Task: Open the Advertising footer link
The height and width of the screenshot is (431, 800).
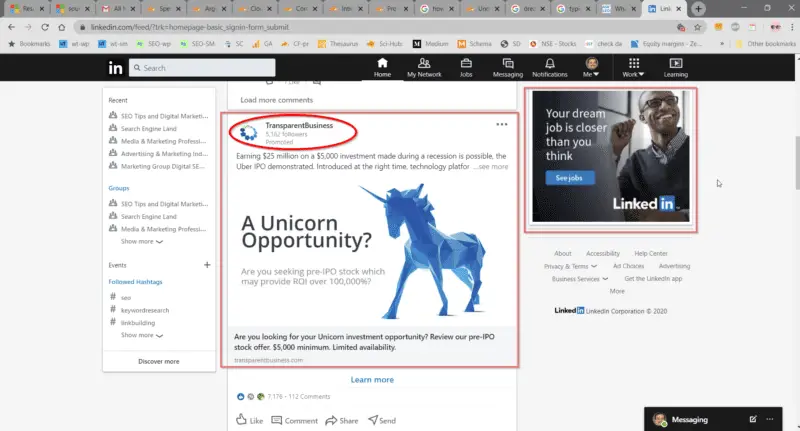Action: pyautogui.click(x=674, y=266)
